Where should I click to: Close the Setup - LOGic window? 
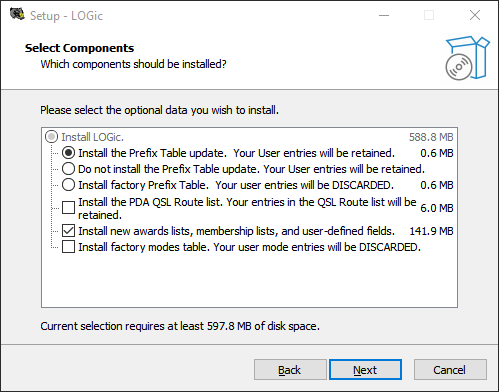click(475, 15)
